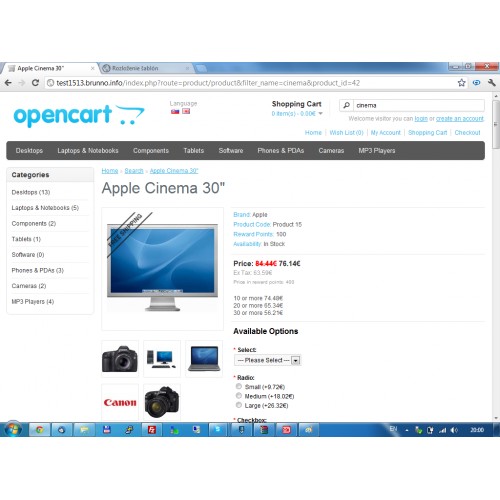
Task: Open the Windows Start button
Action: coord(13,429)
